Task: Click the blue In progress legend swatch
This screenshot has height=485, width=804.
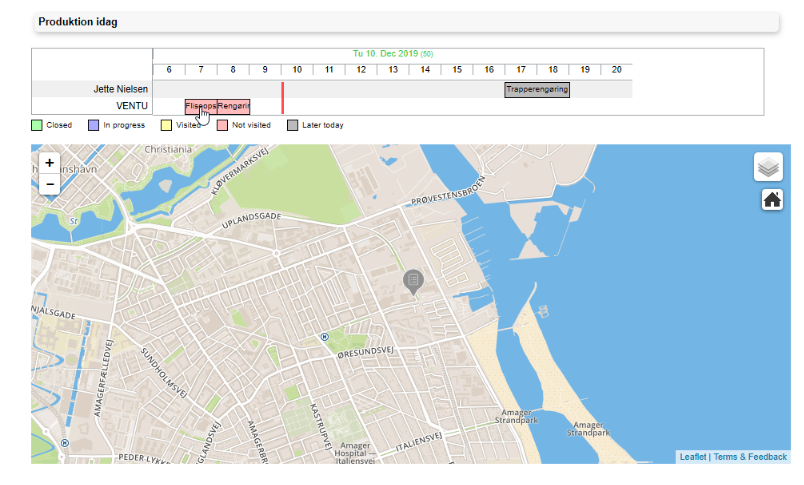Action: pos(93,126)
